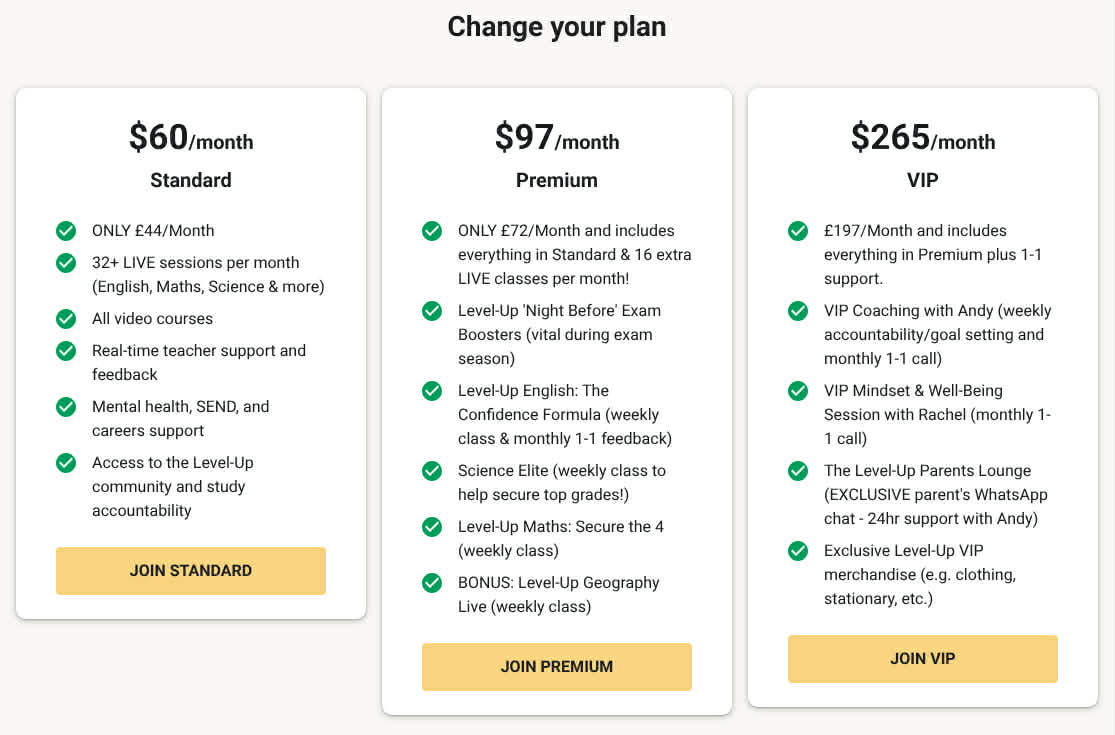This screenshot has width=1115, height=735.
Task: Click checkmark beside 'ONLY £44/Month'
Action: (x=66, y=231)
